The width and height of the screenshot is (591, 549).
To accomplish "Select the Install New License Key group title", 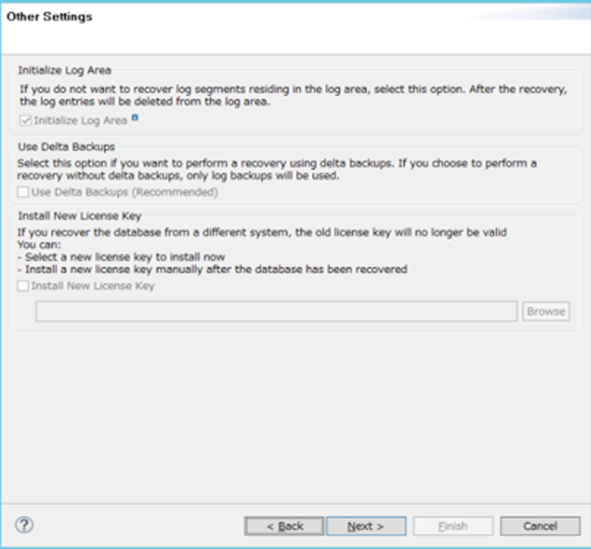I will click(x=80, y=216).
